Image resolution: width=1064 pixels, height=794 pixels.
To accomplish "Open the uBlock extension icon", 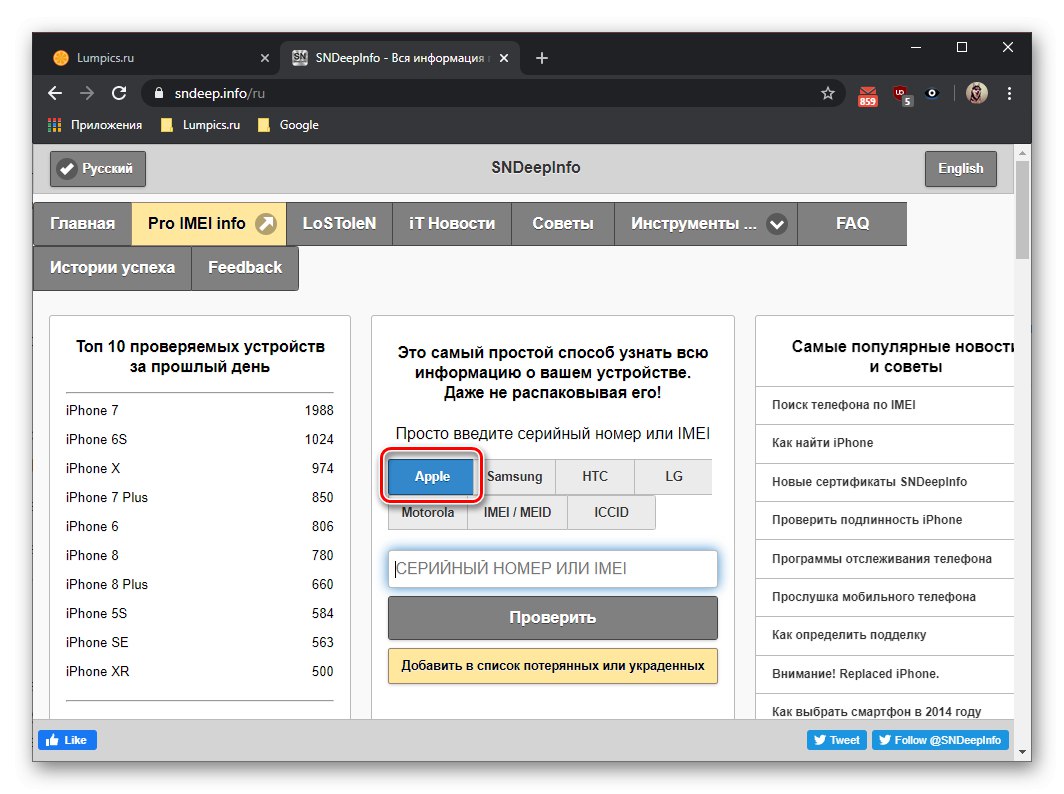I will (x=902, y=95).
